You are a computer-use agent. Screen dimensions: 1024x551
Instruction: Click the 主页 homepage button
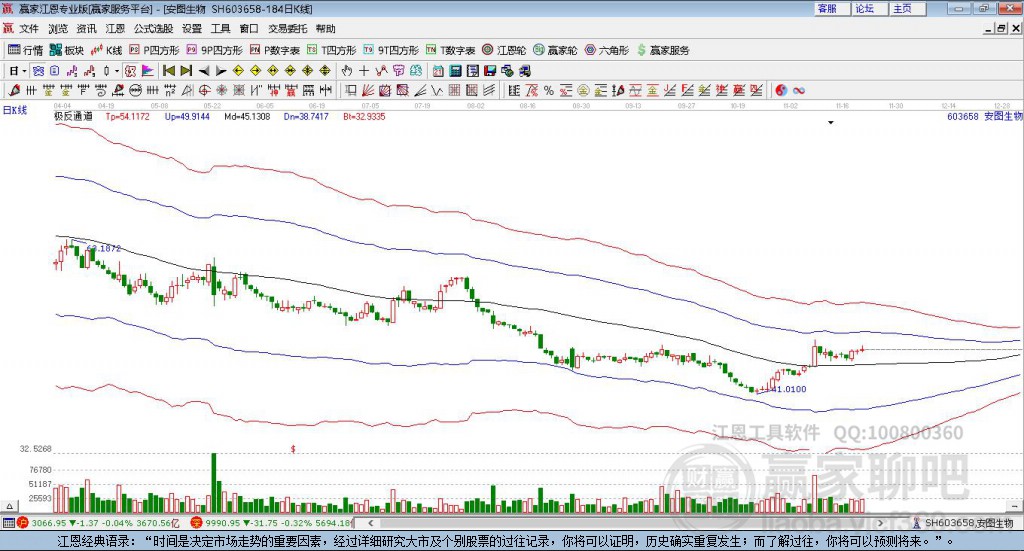point(908,8)
